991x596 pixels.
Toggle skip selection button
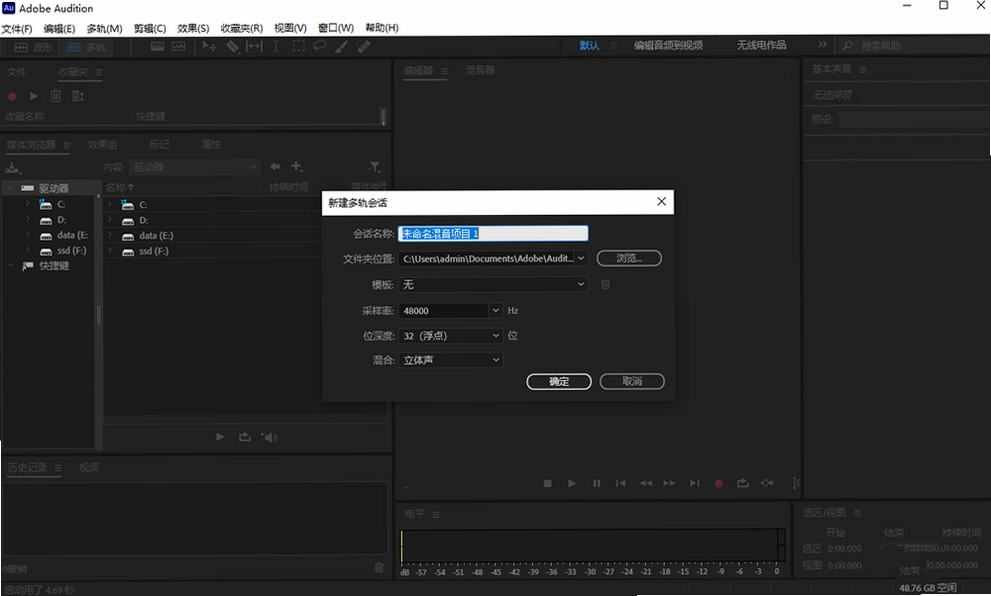point(767,483)
